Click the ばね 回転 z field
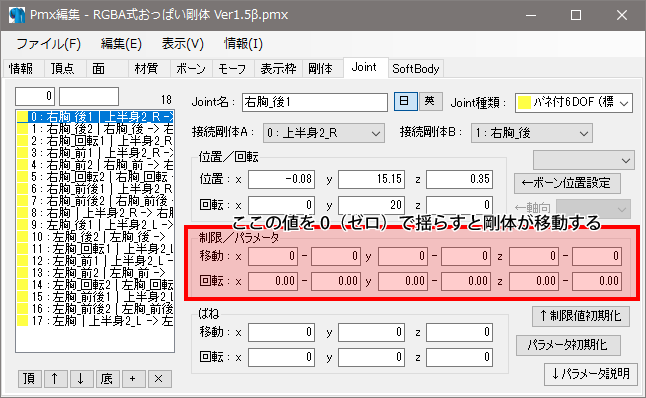The width and height of the screenshot is (646, 398). click(459, 357)
